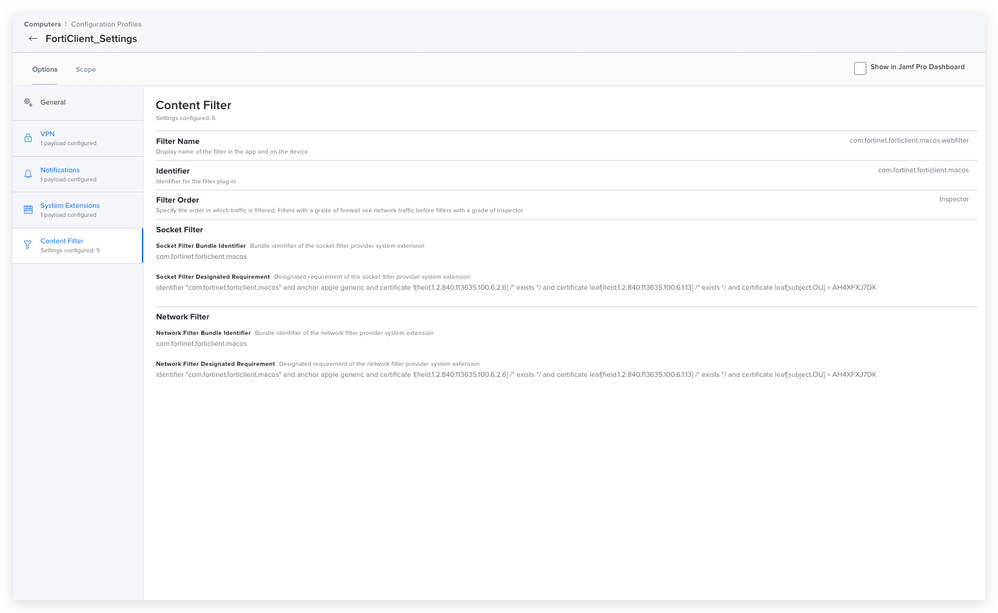This screenshot has height=613, width=998.
Task: Click the Computers breadcrumb link
Action: (x=43, y=24)
